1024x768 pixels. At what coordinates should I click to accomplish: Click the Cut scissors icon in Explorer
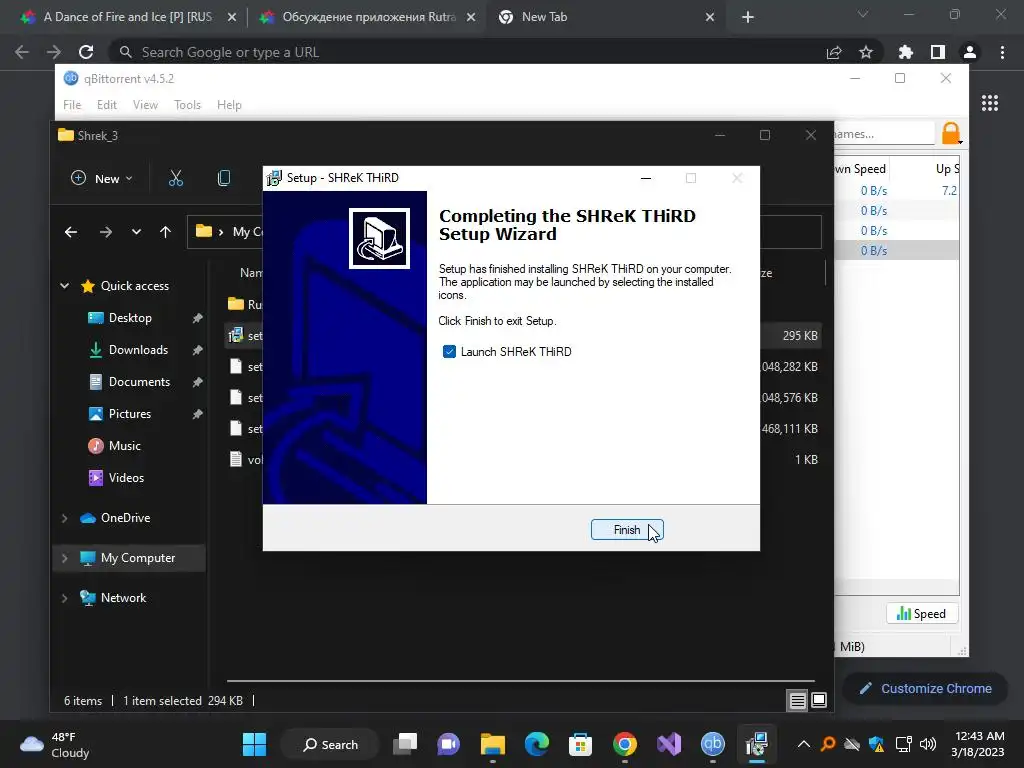[x=176, y=178]
